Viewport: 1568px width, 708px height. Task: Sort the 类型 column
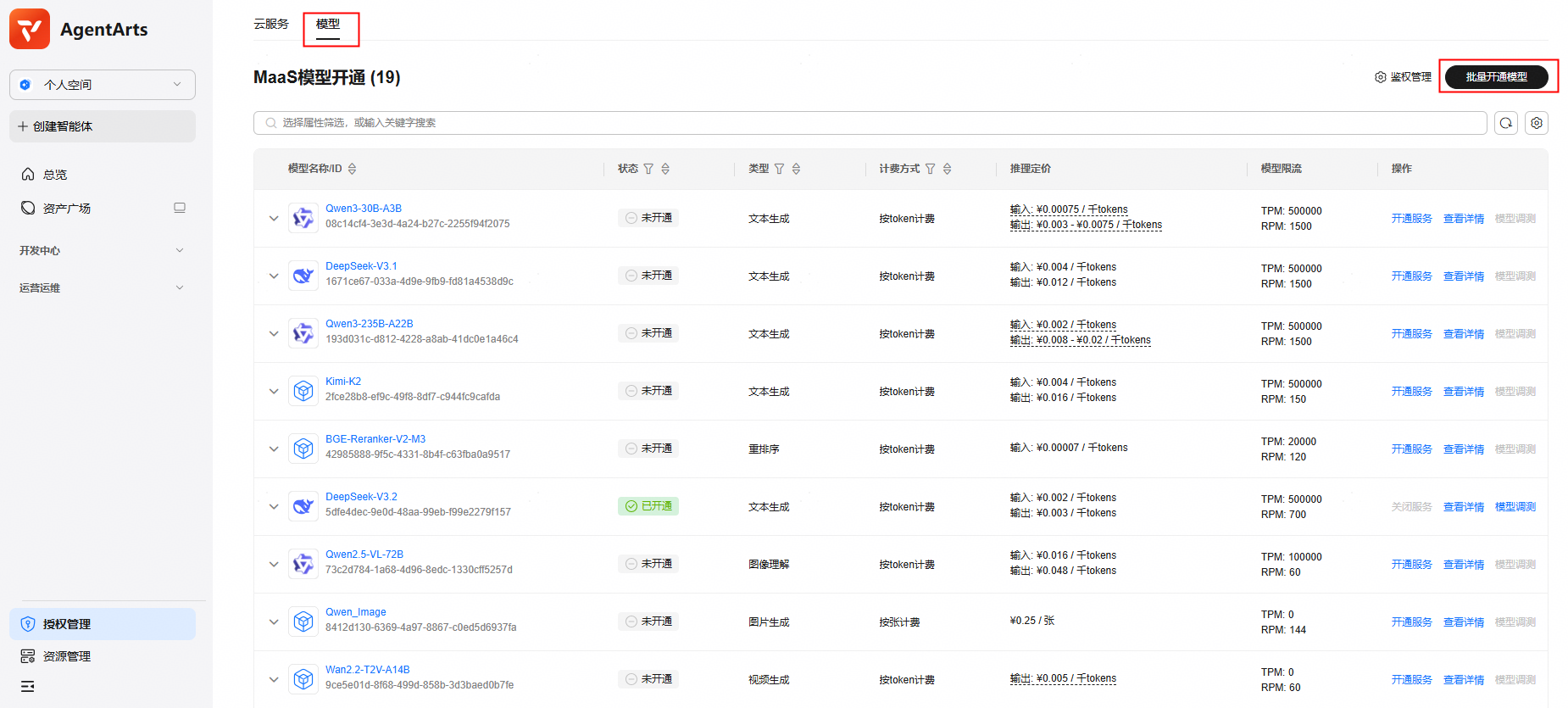pyautogui.click(x=796, y=169)
